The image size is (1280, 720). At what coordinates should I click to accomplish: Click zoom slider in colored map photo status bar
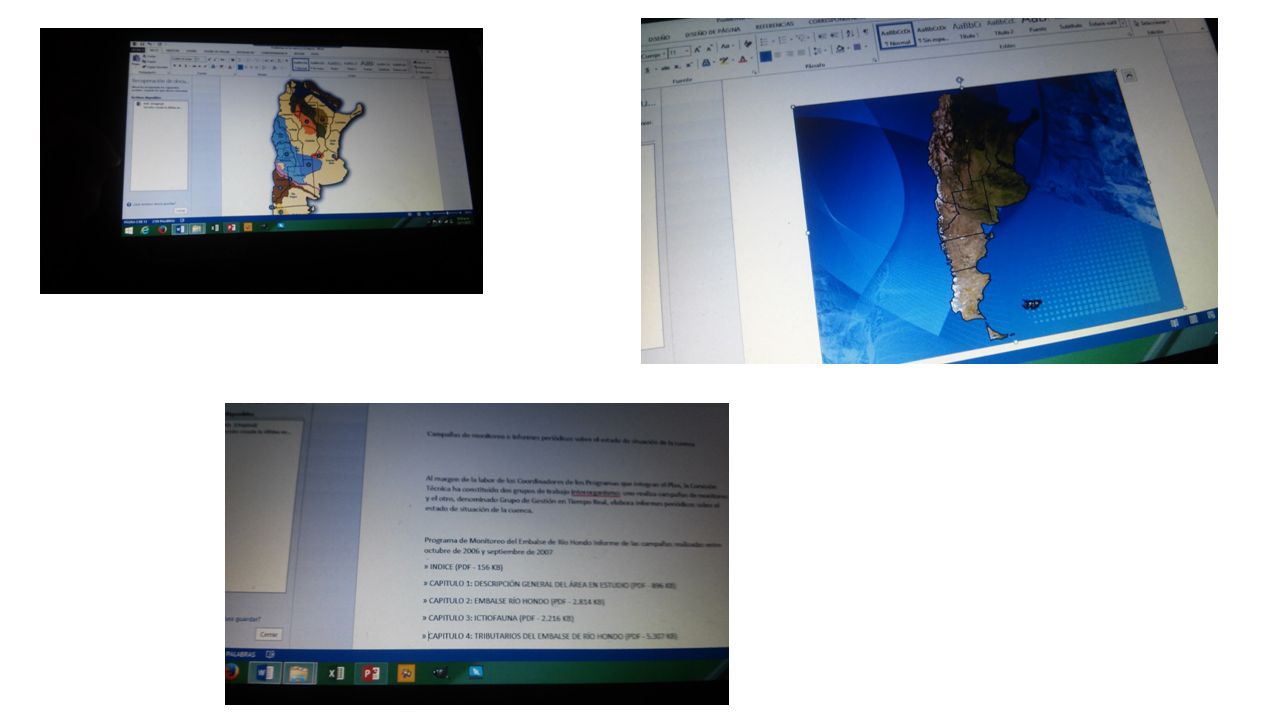[447, 213]
